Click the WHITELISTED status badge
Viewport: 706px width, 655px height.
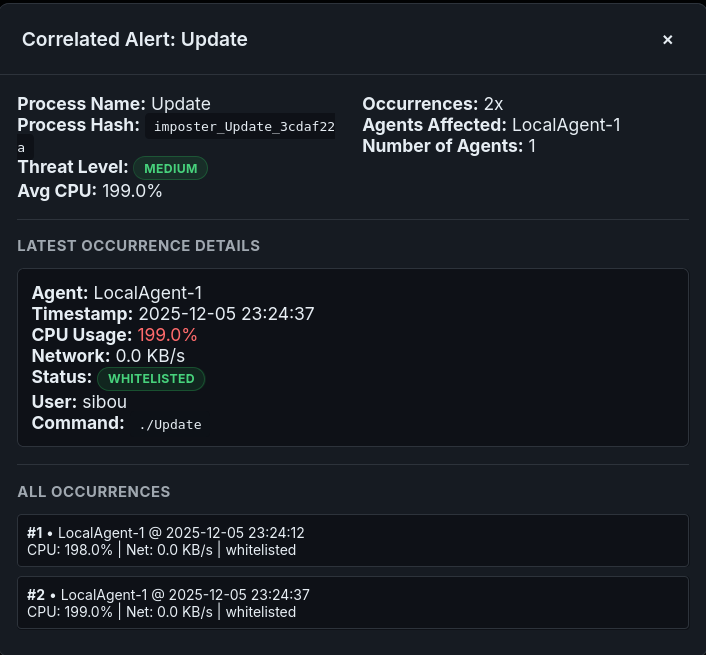tap(150, 379)
